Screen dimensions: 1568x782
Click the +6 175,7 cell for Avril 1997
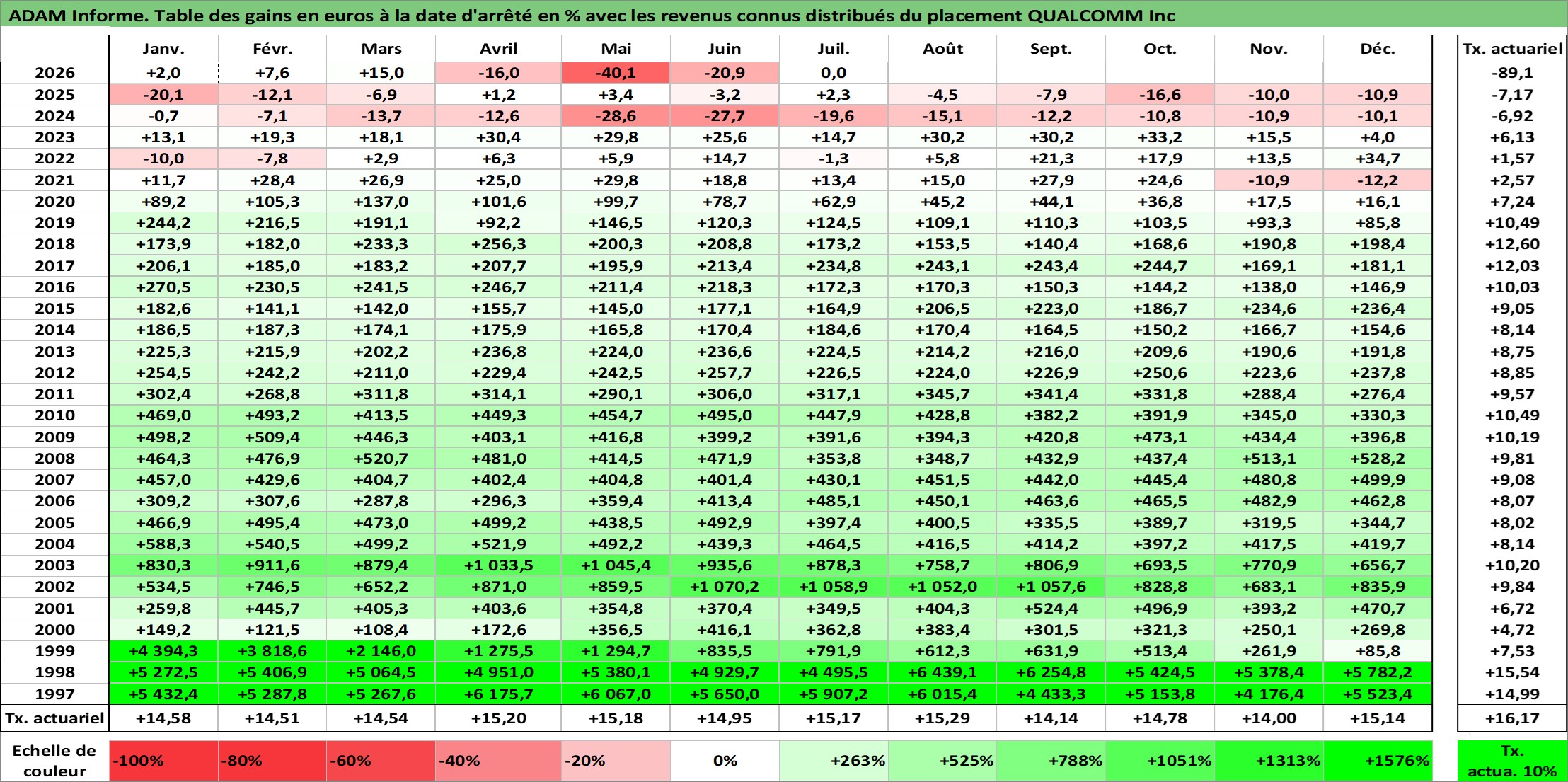coord(499,694)
